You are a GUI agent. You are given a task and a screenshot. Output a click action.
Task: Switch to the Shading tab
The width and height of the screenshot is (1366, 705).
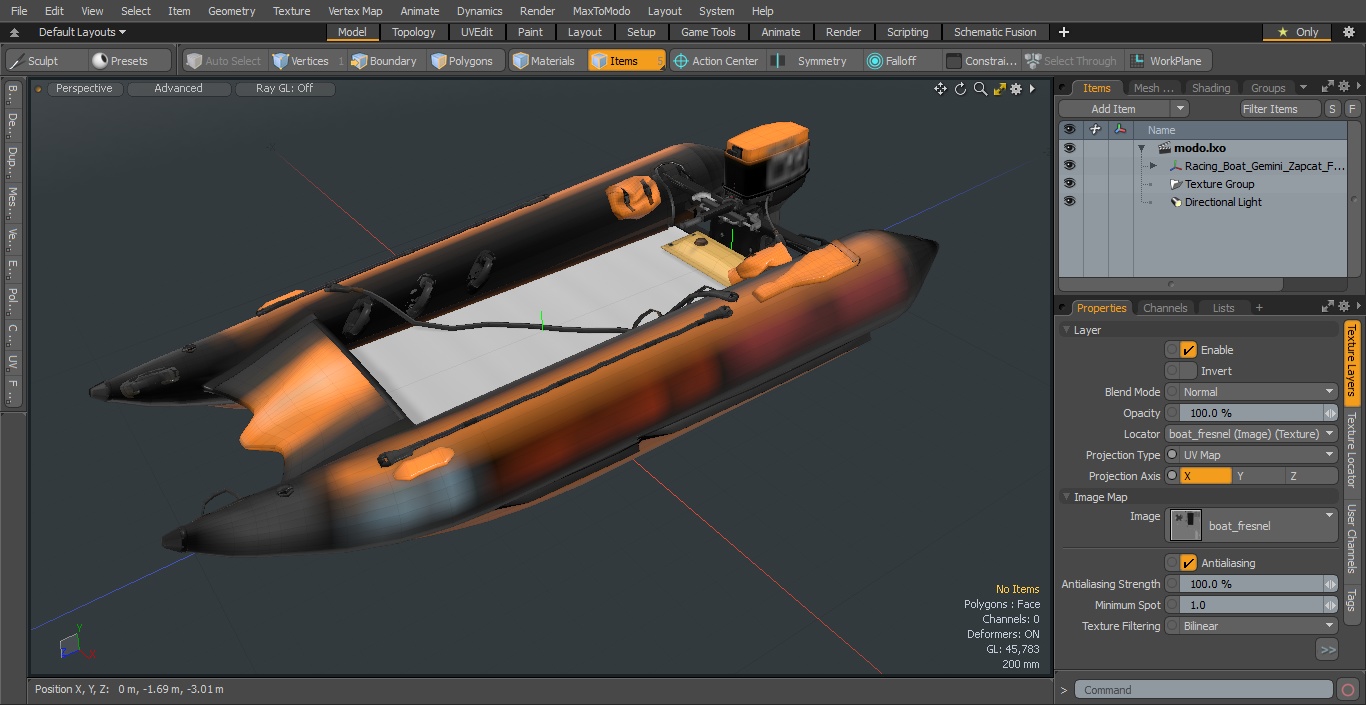click(x=1211, y=88)
